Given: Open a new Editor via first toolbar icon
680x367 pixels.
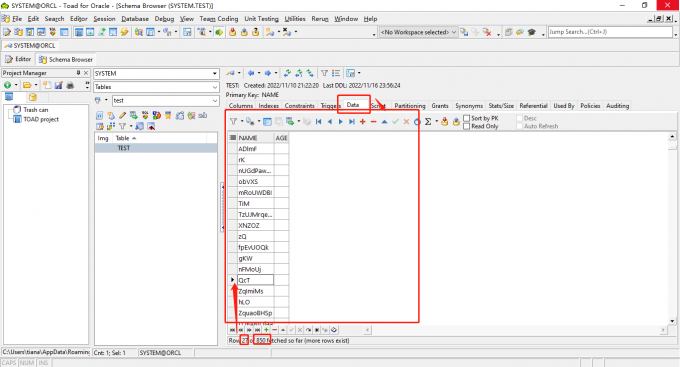Looking at the screenshot, I should 7,32.
